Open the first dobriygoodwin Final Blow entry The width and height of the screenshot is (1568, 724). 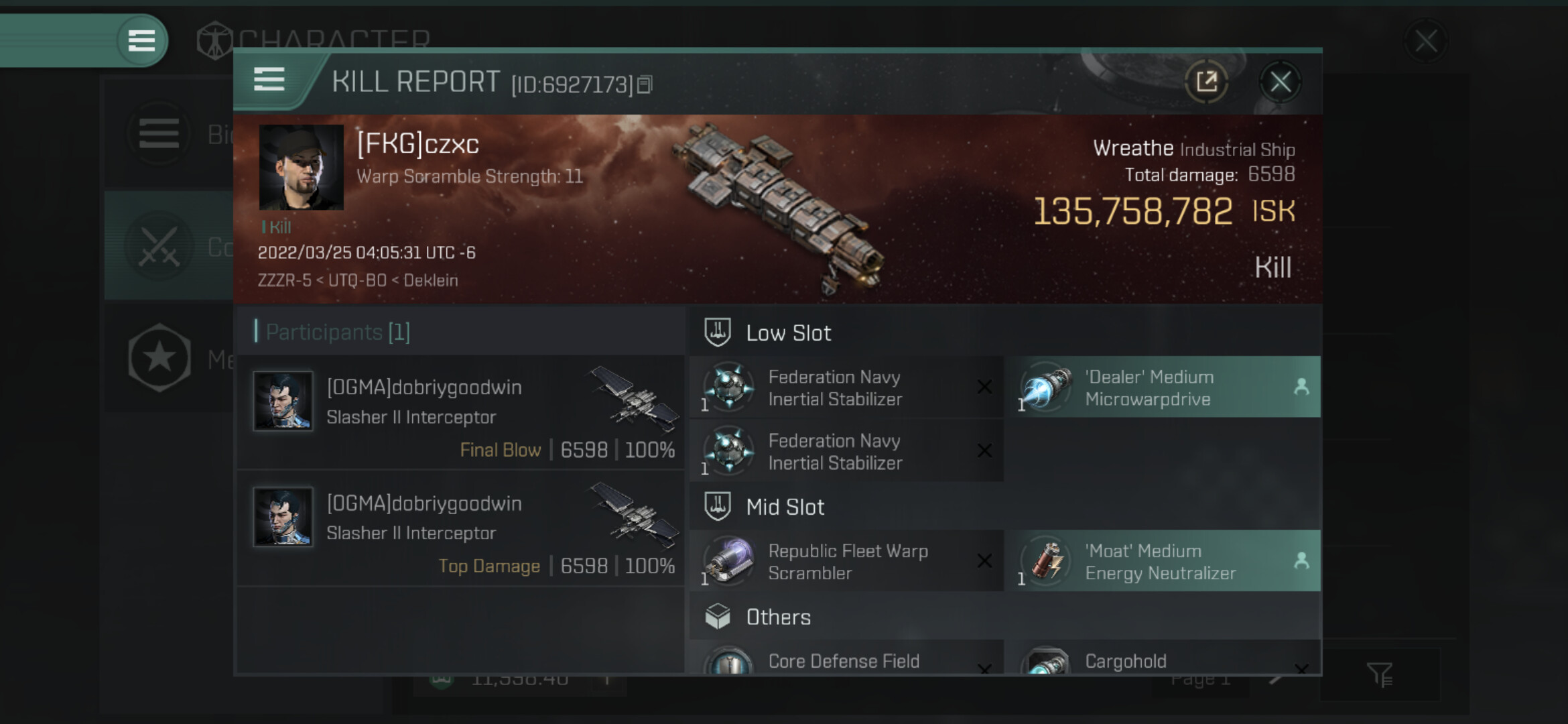click(x=462, y=412)
